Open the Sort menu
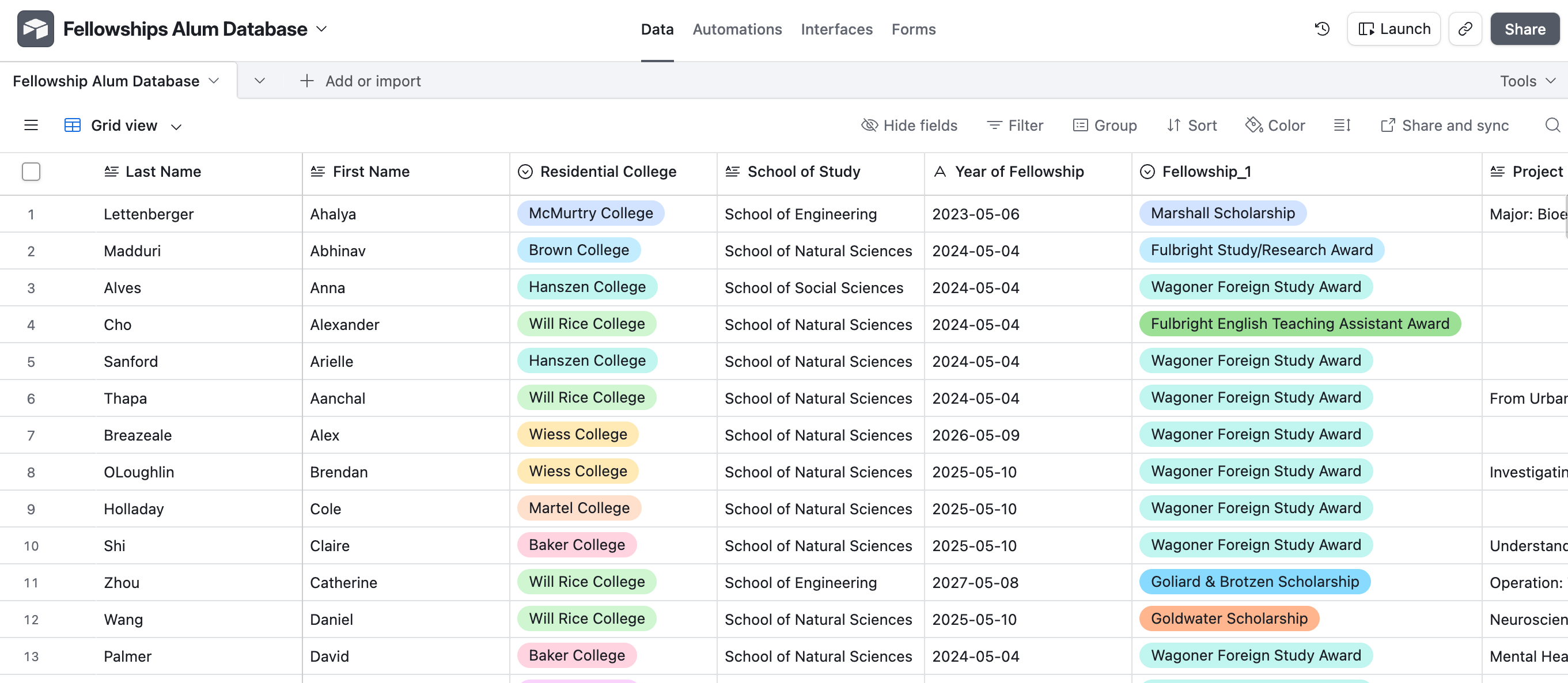The height and width of the screenshot is (683, 1568). [x=1192, y=125]
